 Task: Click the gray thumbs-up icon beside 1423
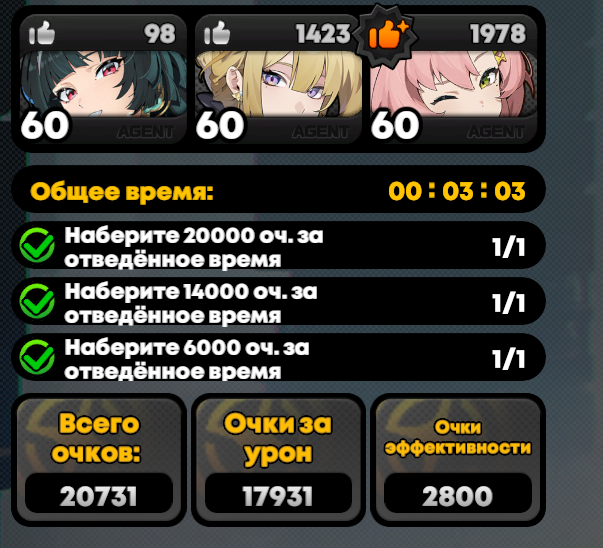217,33
